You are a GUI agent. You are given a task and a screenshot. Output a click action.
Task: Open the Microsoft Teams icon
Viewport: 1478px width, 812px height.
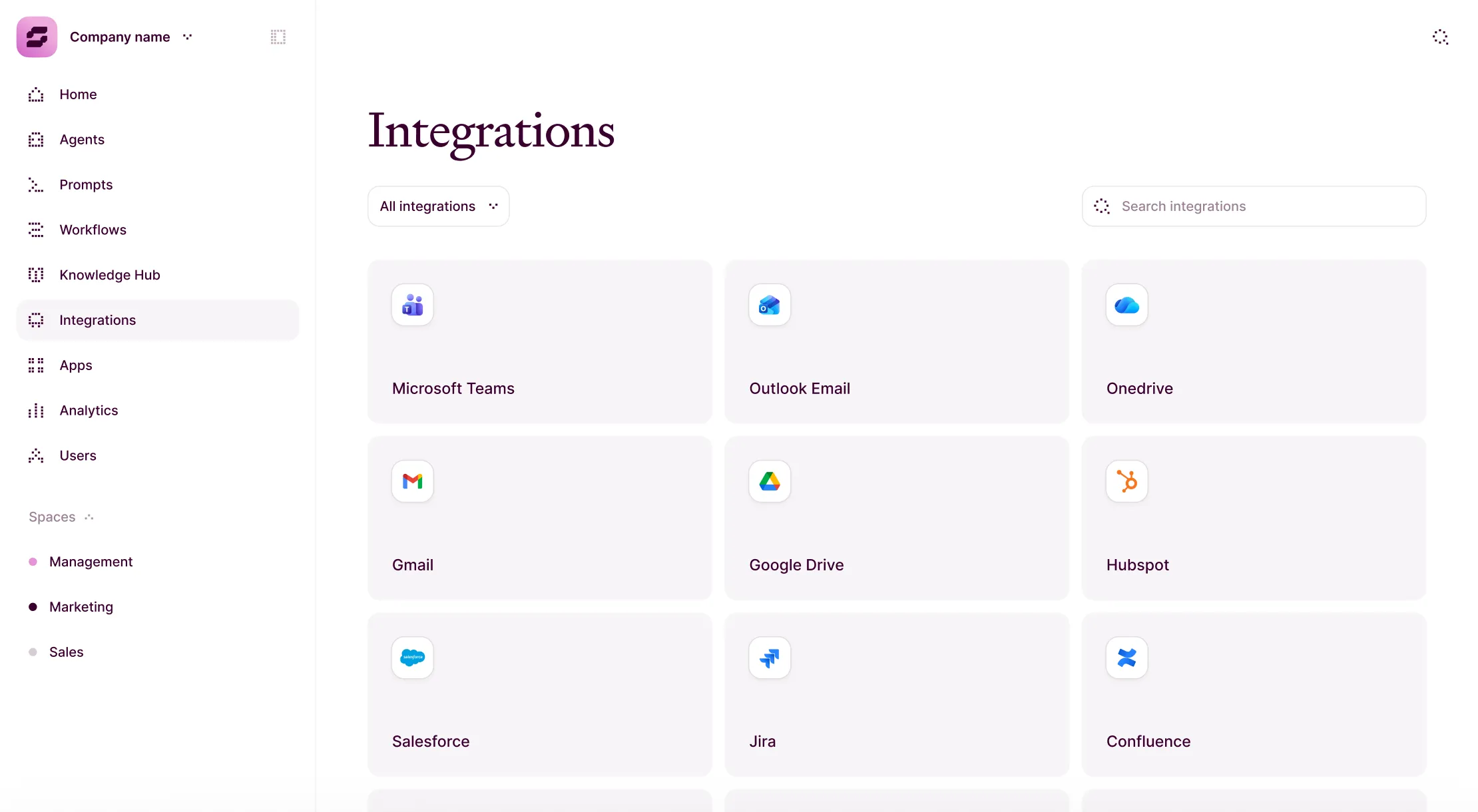point(412,305)
